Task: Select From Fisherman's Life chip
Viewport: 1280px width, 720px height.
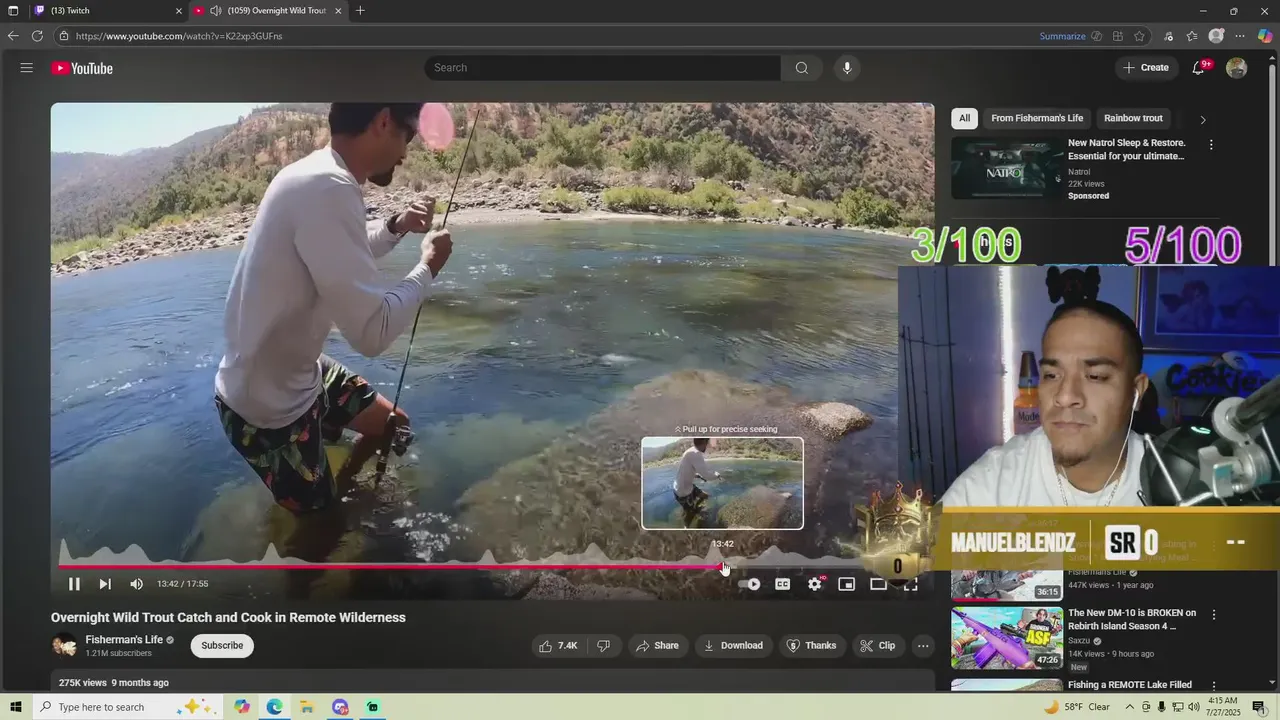Action: (x=1037, y=118)
